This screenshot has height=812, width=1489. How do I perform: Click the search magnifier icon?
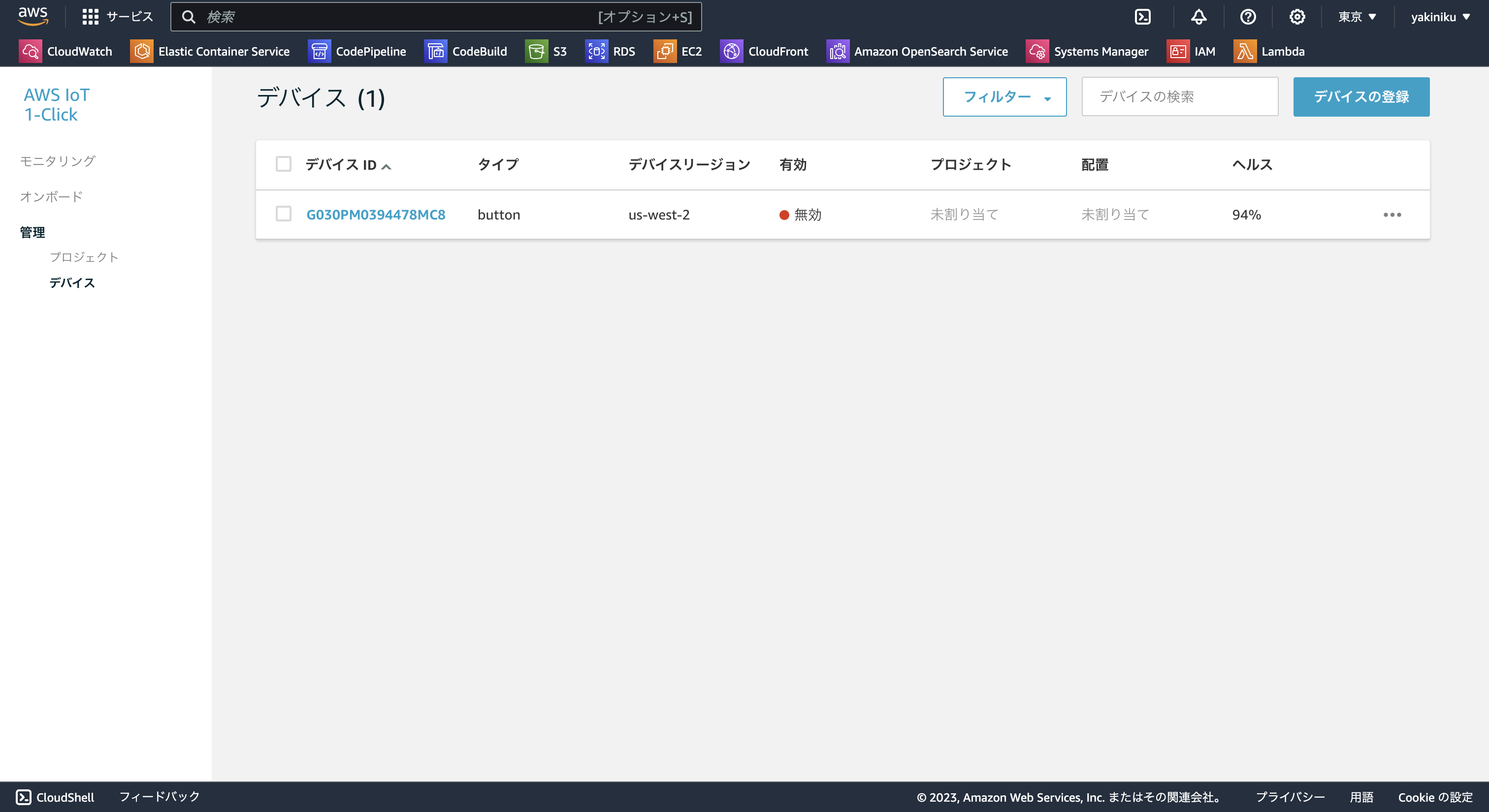click(x=189, y=17)
